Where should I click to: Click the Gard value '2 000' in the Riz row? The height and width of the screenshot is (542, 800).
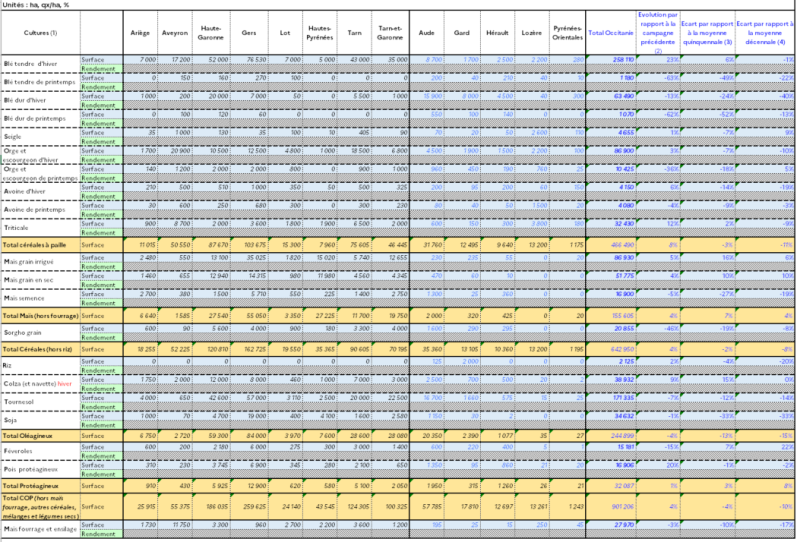click(470, 361)
